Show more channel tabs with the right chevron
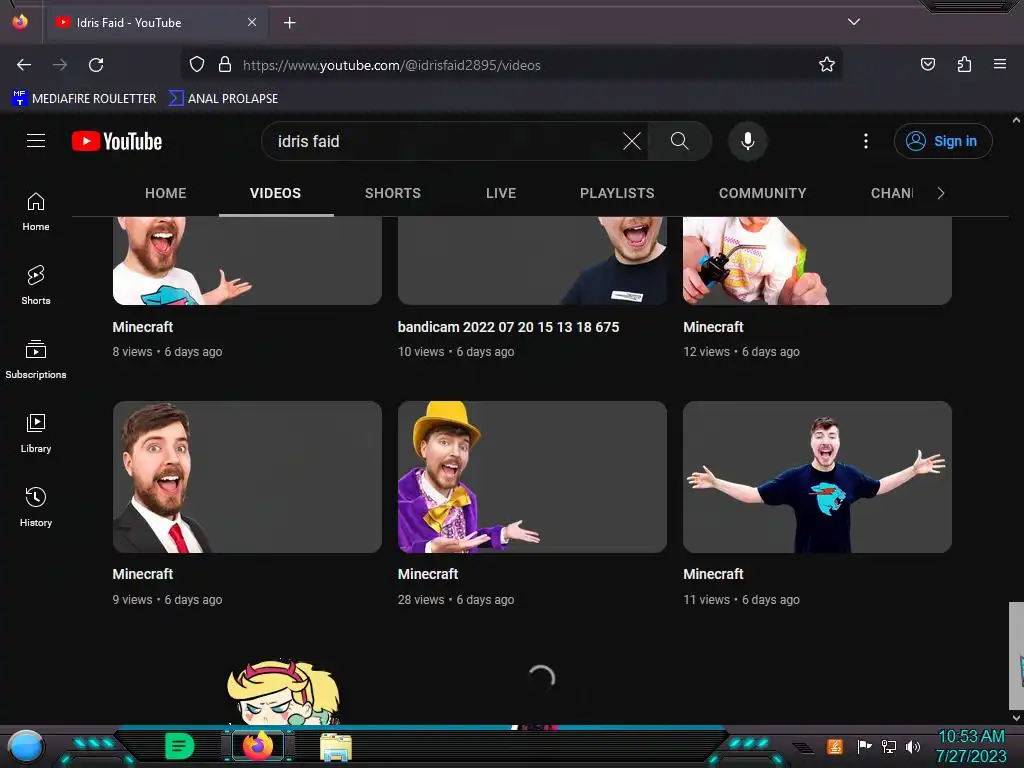The image size is (1024, 768). [x=940, y=193]
